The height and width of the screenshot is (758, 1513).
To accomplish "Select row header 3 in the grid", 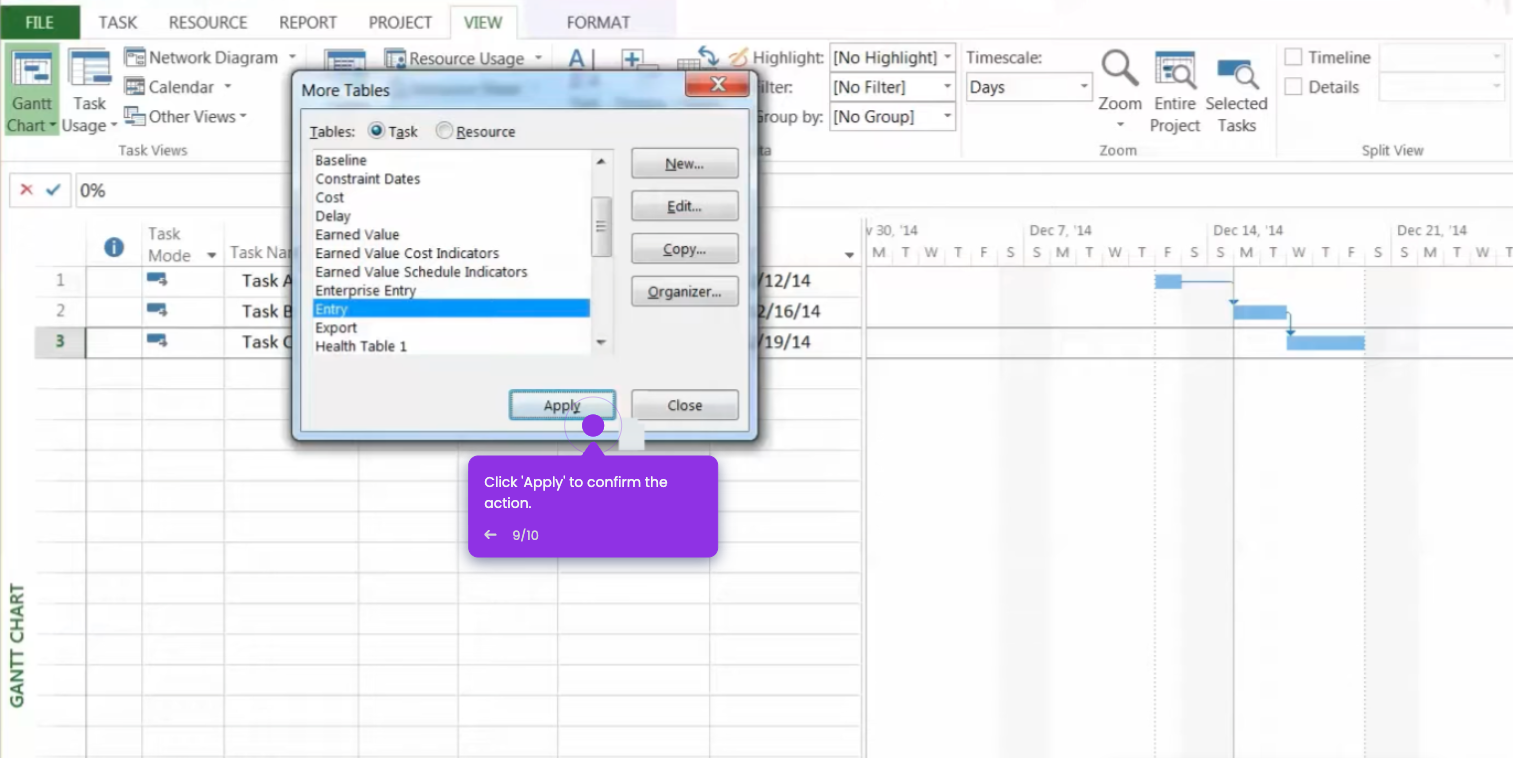I will pyautogui.click(x=60, y=342).
